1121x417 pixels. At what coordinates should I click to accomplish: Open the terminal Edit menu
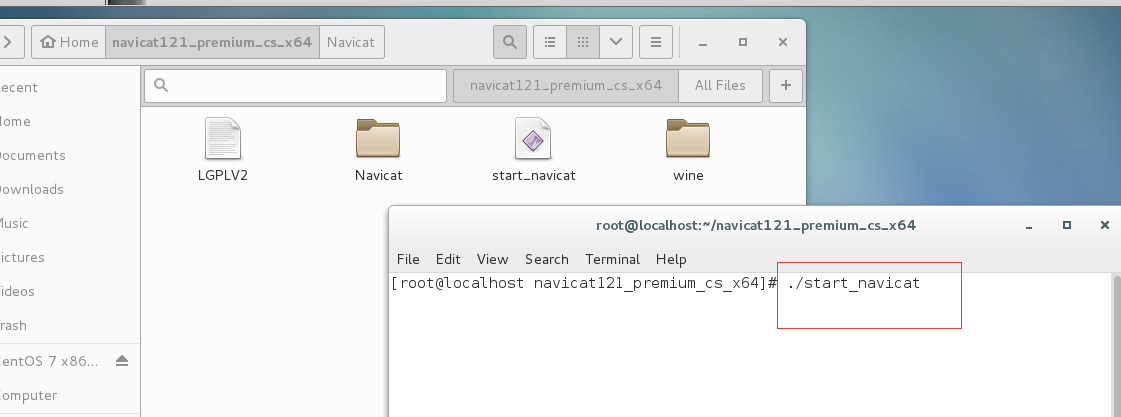point(448,259)
